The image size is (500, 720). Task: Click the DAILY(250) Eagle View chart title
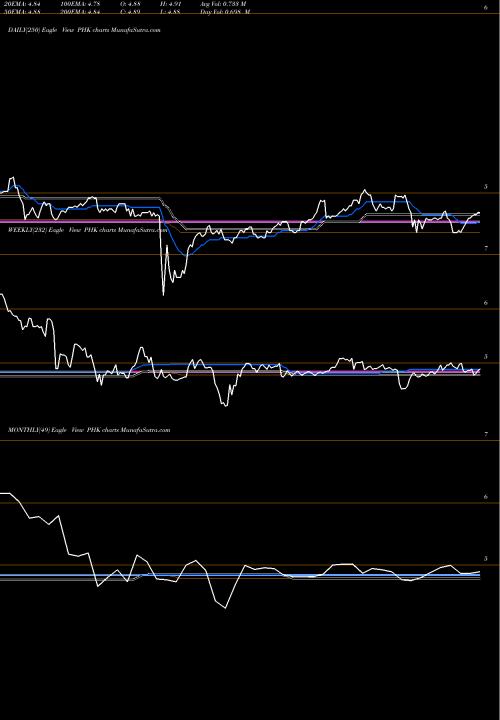(84, 30)
